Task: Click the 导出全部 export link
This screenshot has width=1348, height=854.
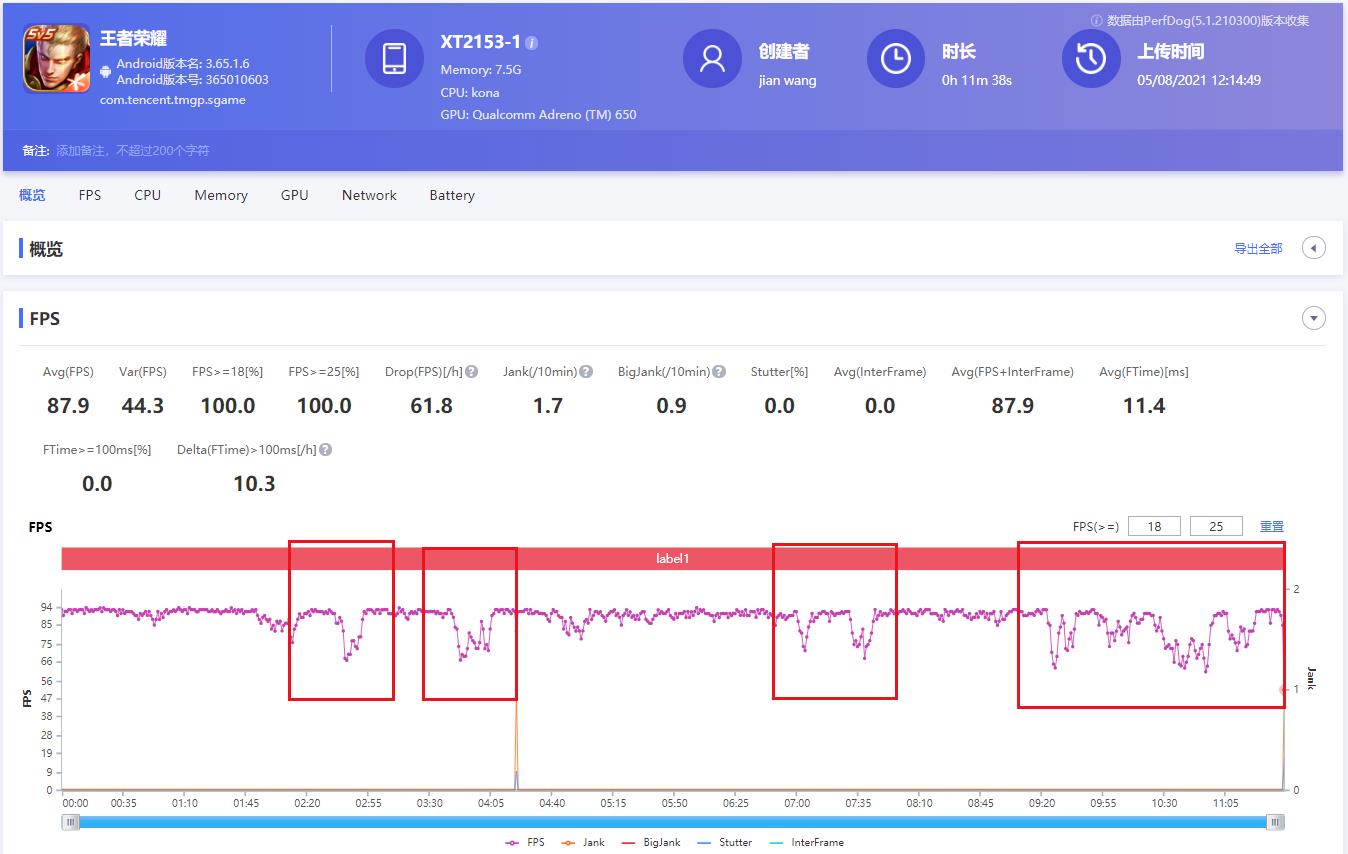Action: click(1257, 248)
